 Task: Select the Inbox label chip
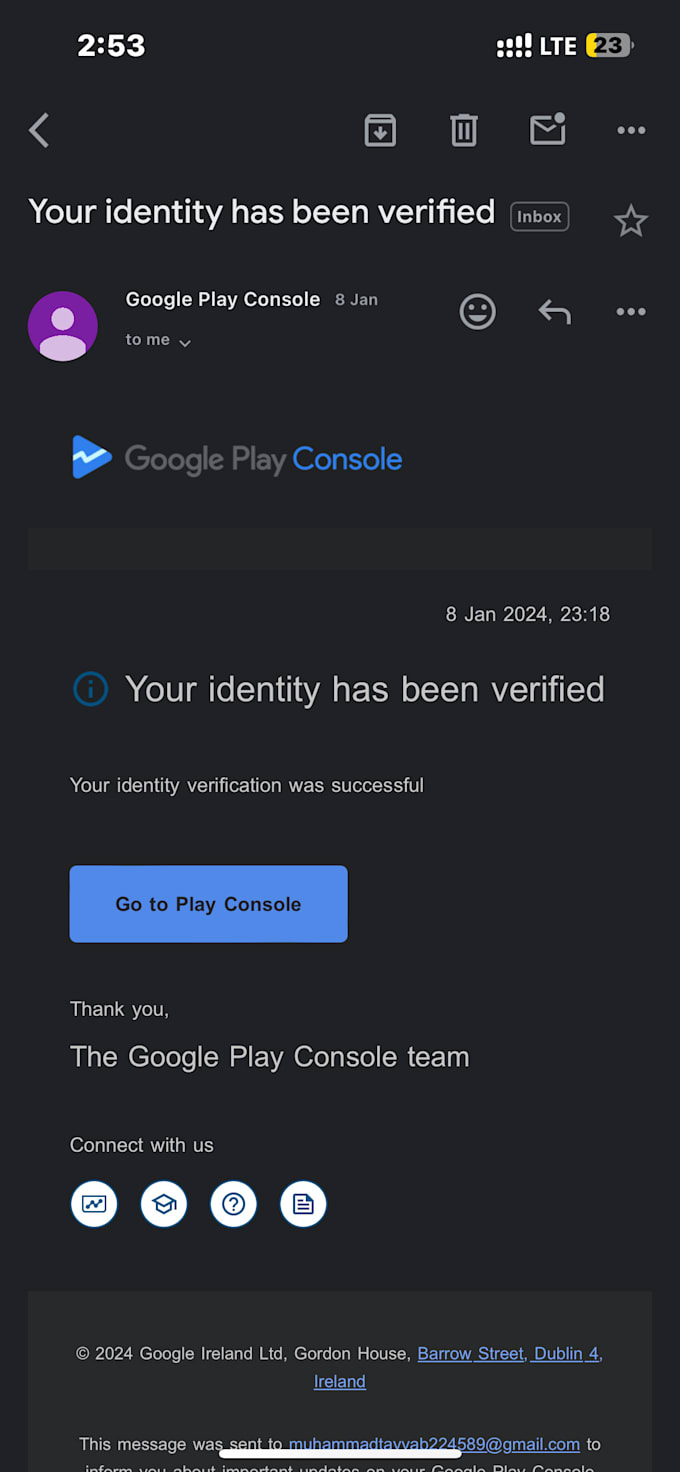tap(539, 216)
